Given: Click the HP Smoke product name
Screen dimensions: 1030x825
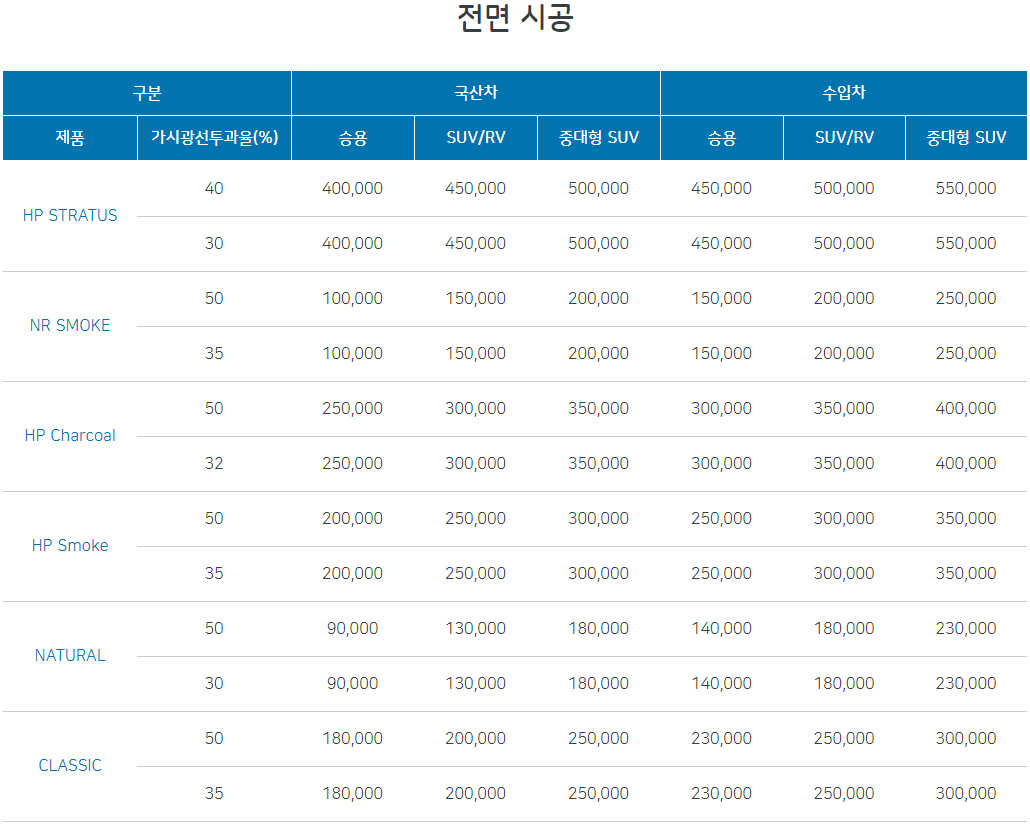Looking at the screenshot, I should coord(70,545).
